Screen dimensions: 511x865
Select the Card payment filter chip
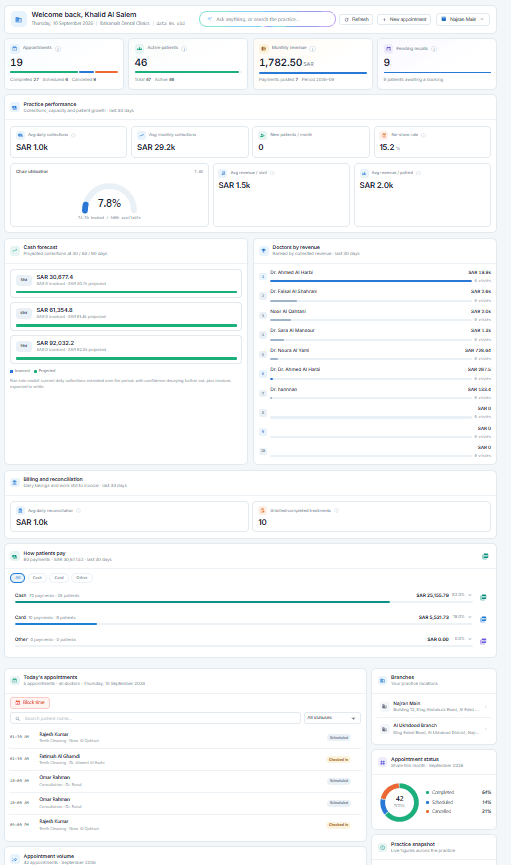(59, 578)
